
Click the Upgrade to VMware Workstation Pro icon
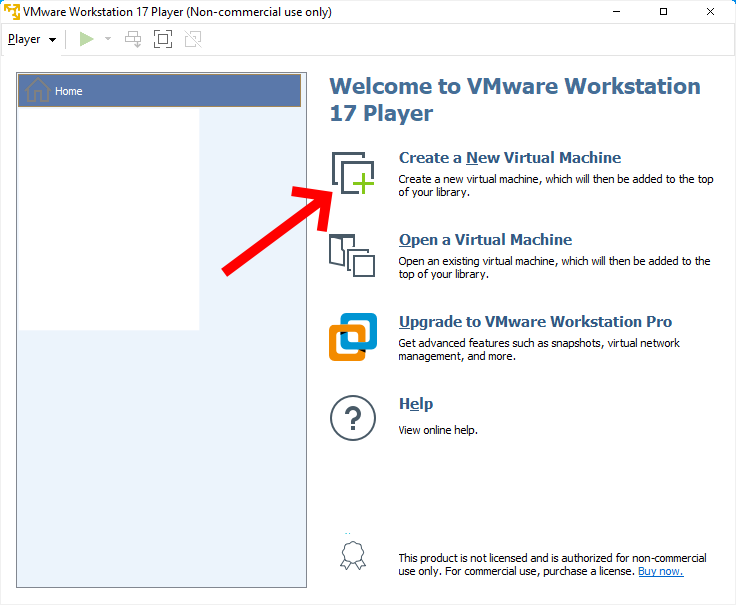point(352,337)
